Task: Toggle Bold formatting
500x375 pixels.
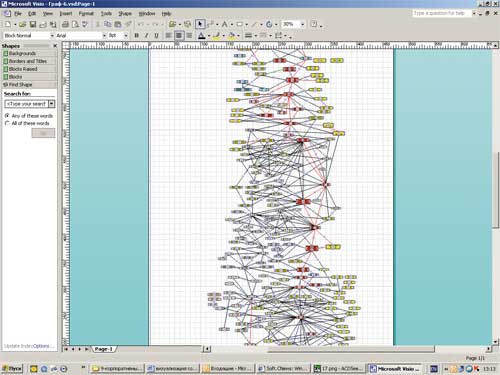Action: tap(136, 35)
